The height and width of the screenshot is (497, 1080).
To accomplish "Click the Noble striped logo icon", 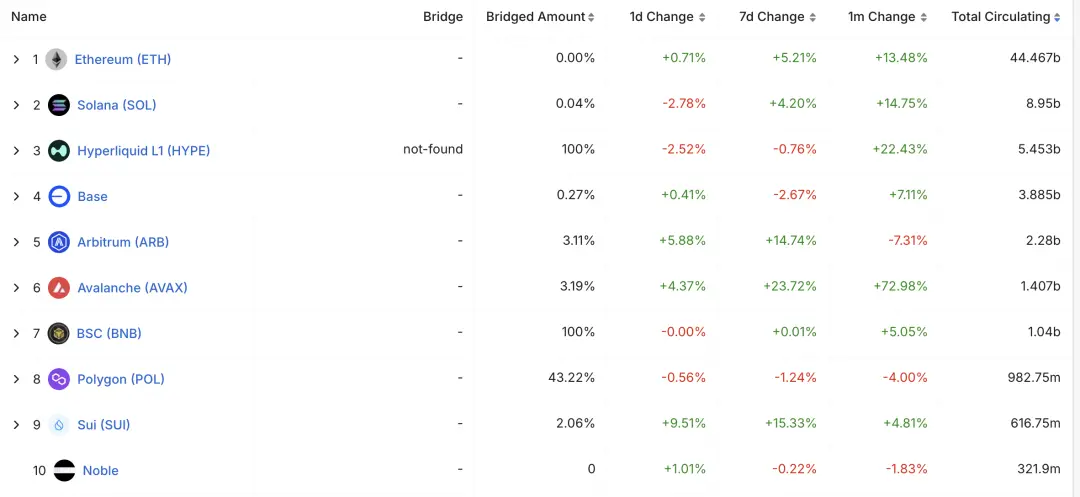I will click(x=64, y=470).
